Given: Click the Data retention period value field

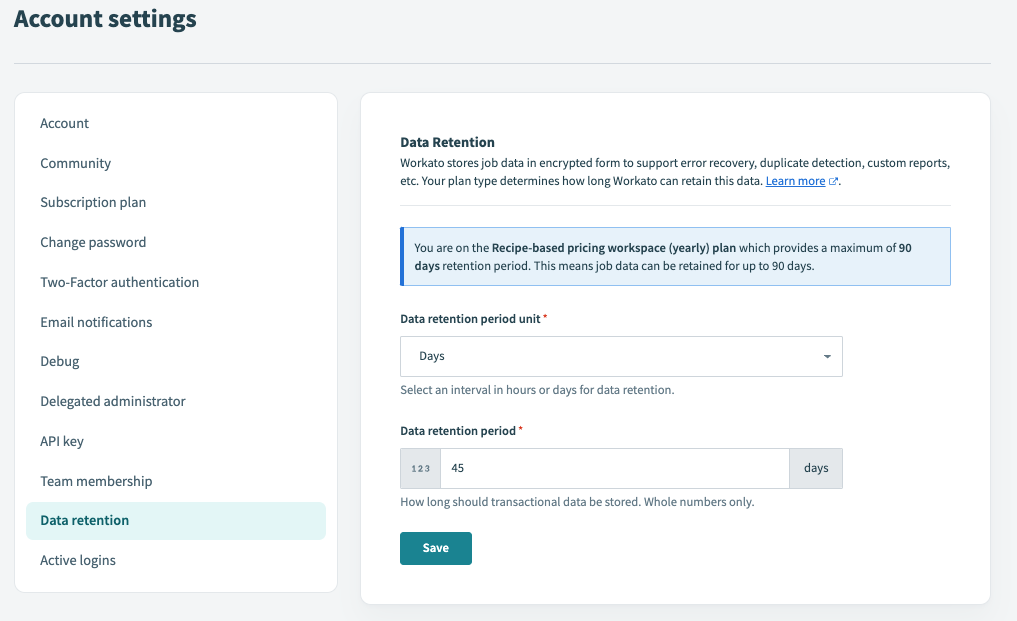Looking at the screenshot, I should point(615,468).
